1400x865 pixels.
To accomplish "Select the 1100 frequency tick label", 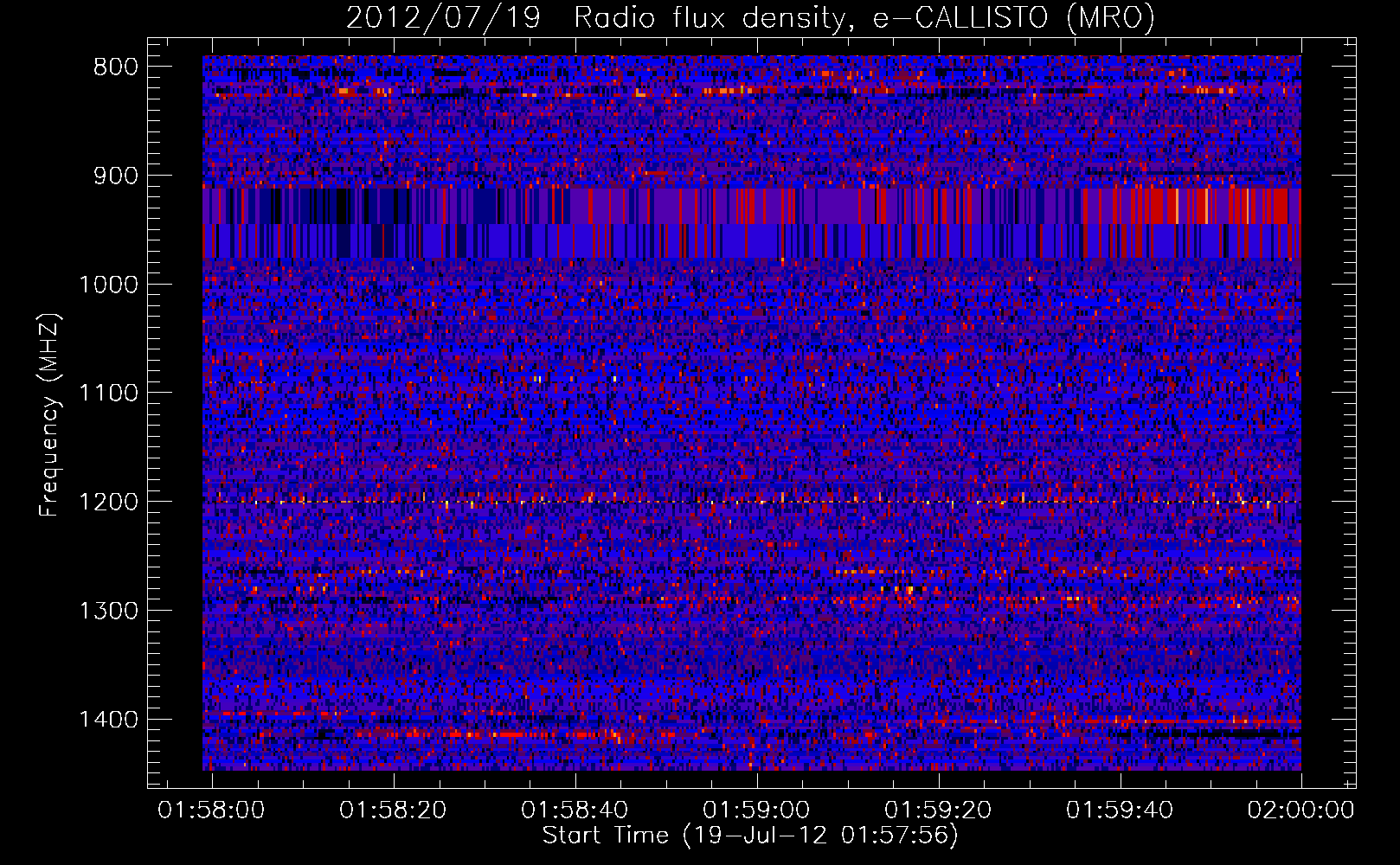I will (109, 394).
